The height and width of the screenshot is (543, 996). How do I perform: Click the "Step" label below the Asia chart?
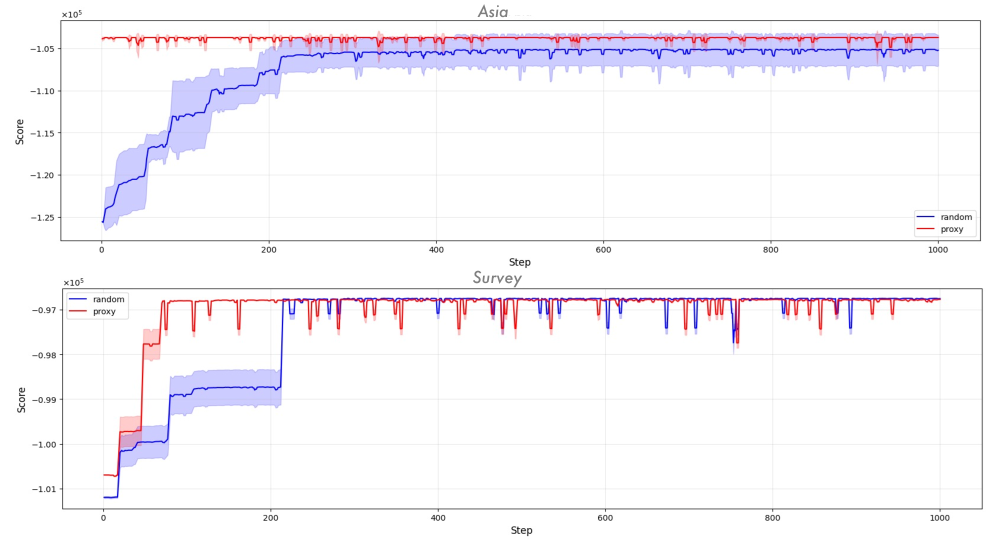520,262
